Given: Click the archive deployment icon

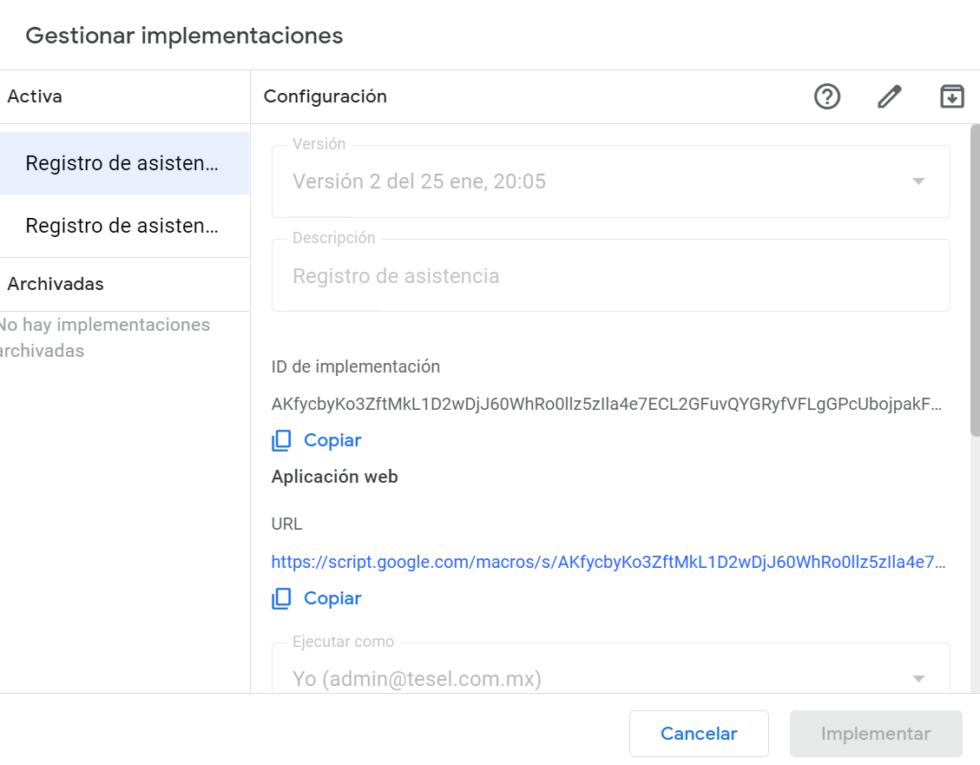Looking at the screenshot, I should [952, 97].
